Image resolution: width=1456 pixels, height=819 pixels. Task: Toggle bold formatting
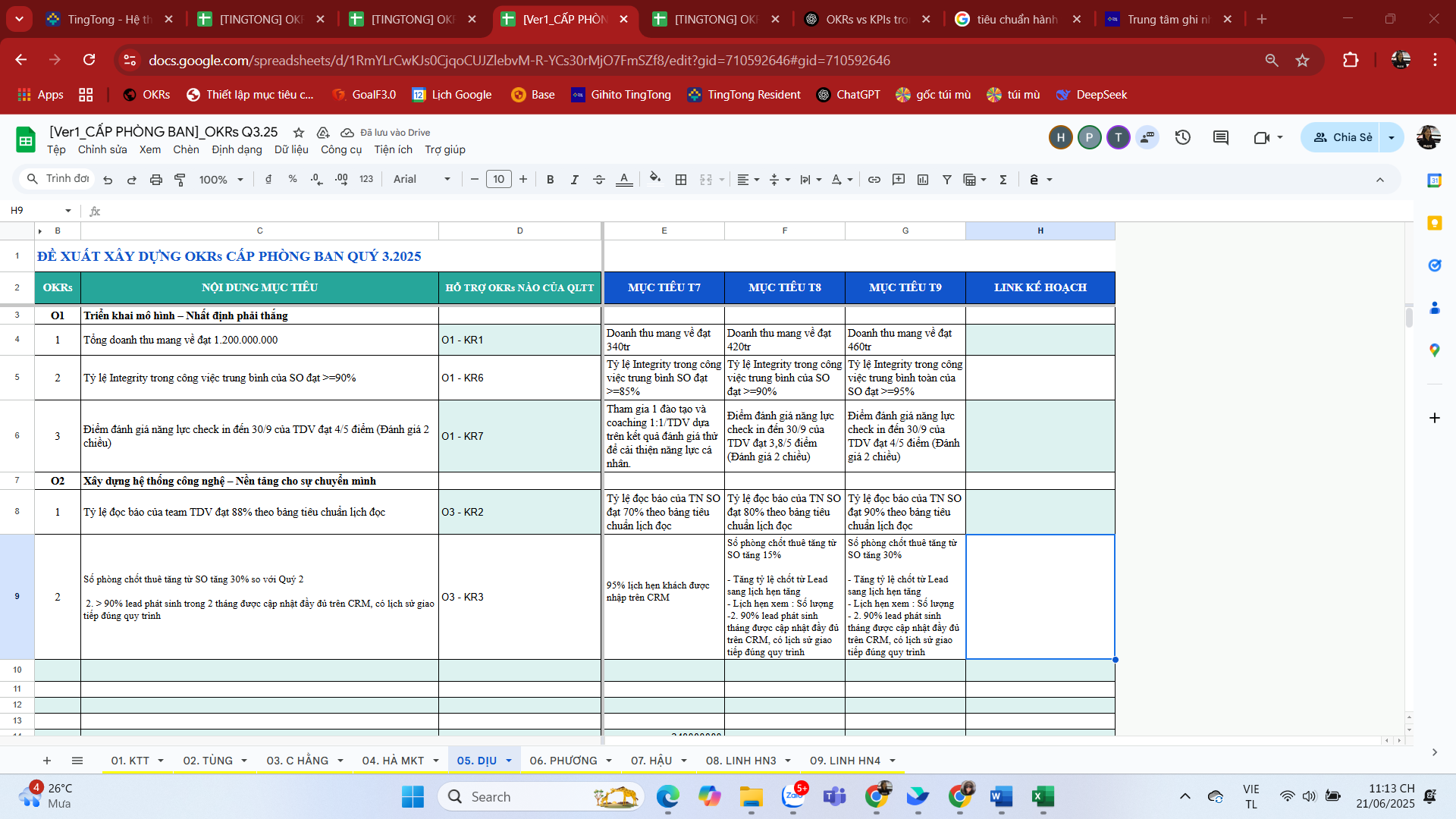point(551,180)
